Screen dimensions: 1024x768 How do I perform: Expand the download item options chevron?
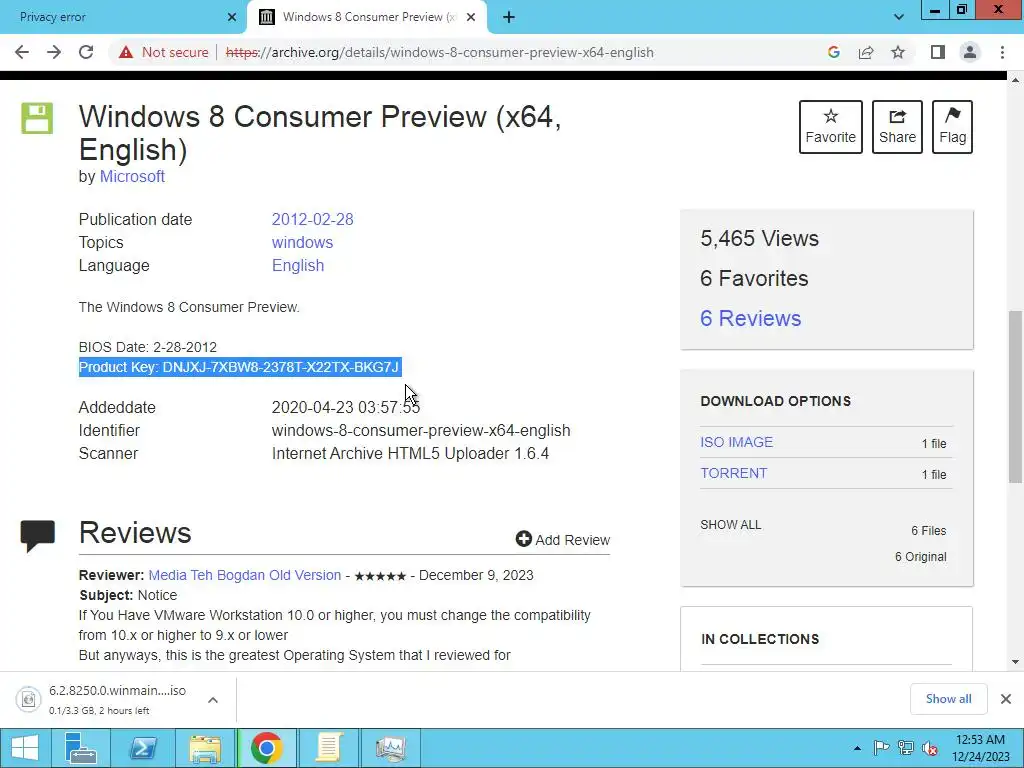[x=213, y=699]
